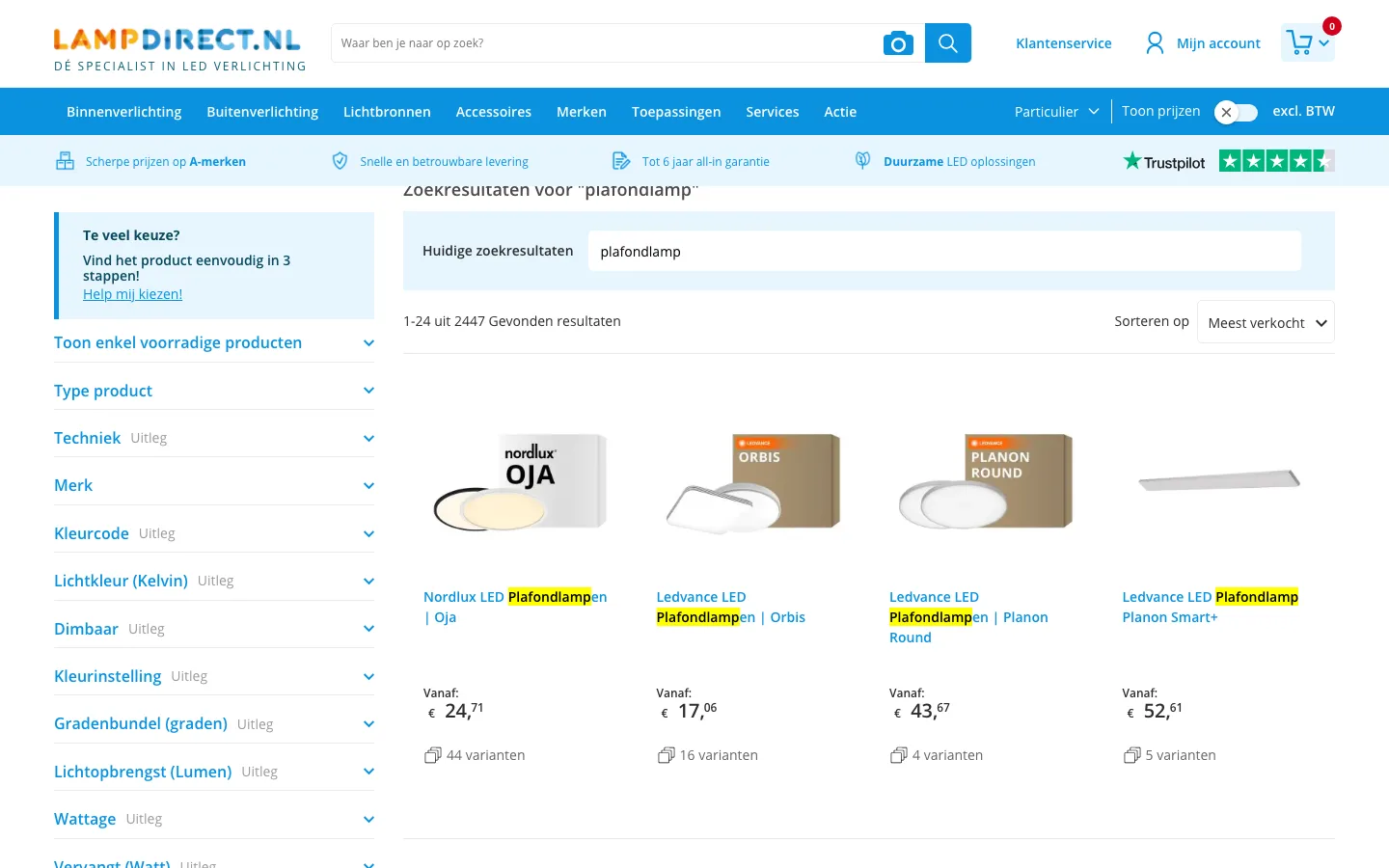Show Uitleg for Dimbaar filter
The image size is (1389, 868).
click(147, 629)
